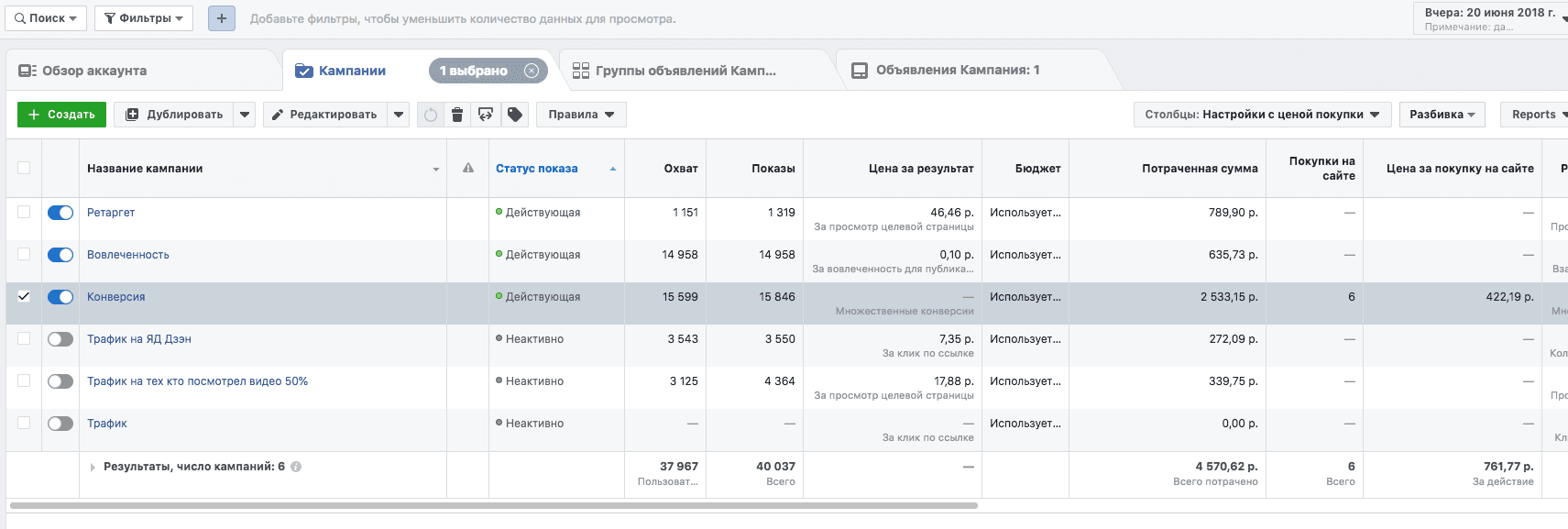Switch to Обзор аккаунта tab
This screenshot has width=1568, height=529.
94,71
